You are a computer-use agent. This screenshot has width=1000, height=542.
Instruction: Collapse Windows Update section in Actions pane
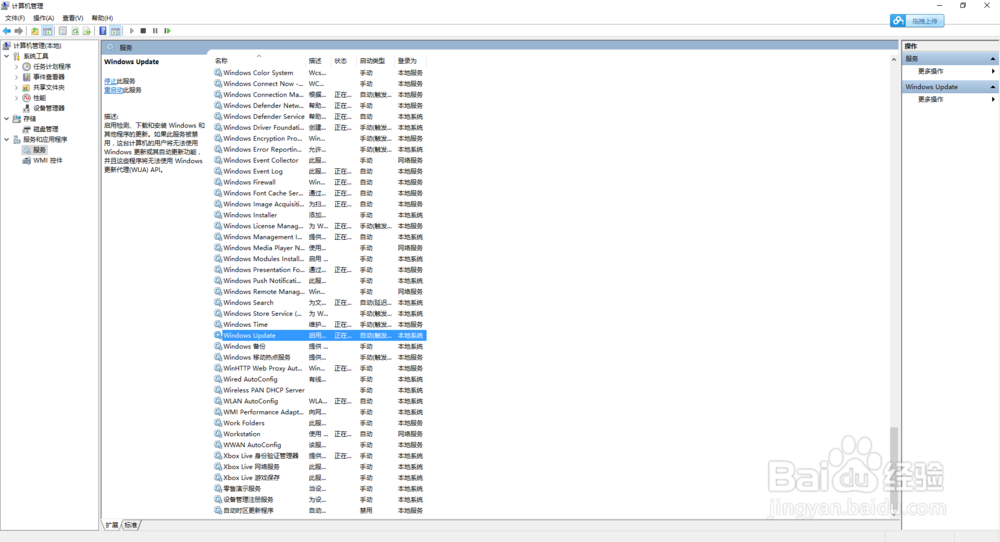992,87
